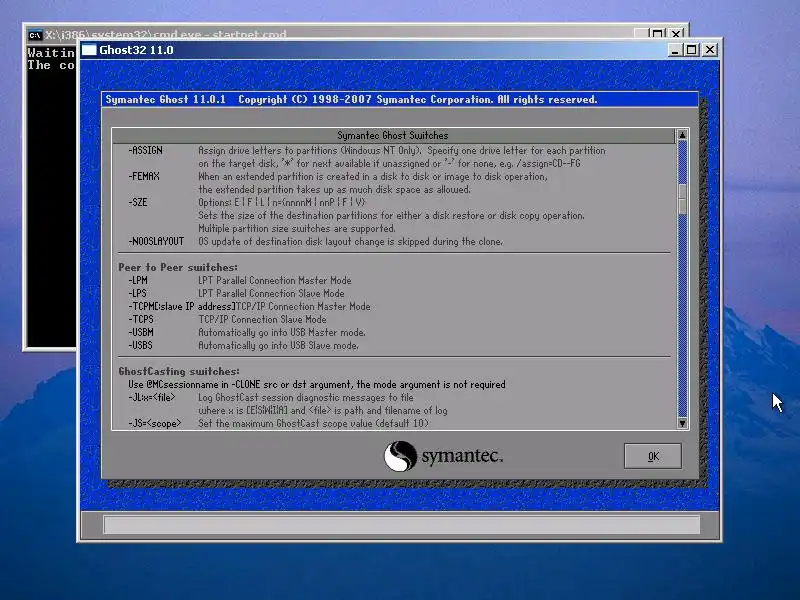Maximize the cmd.exe startnet window
Screen dimensions: 800x600
click(x=658, y=34)
